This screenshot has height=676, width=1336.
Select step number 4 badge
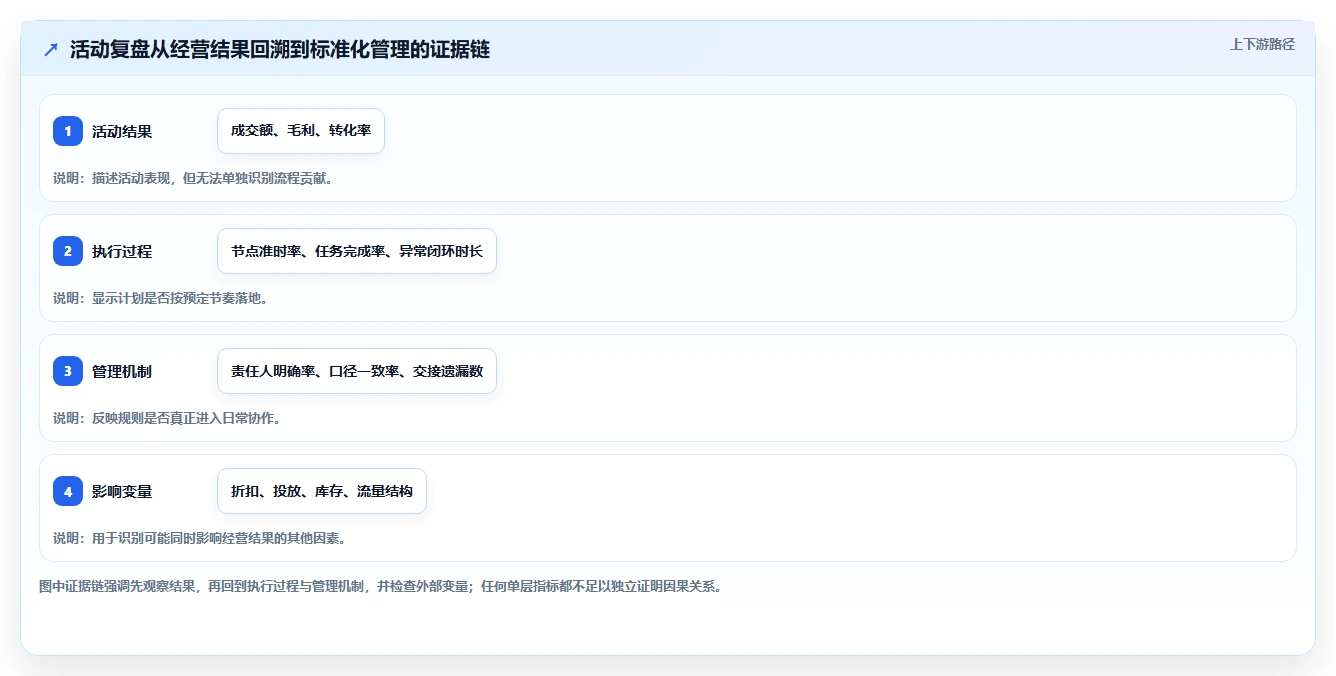68,491
